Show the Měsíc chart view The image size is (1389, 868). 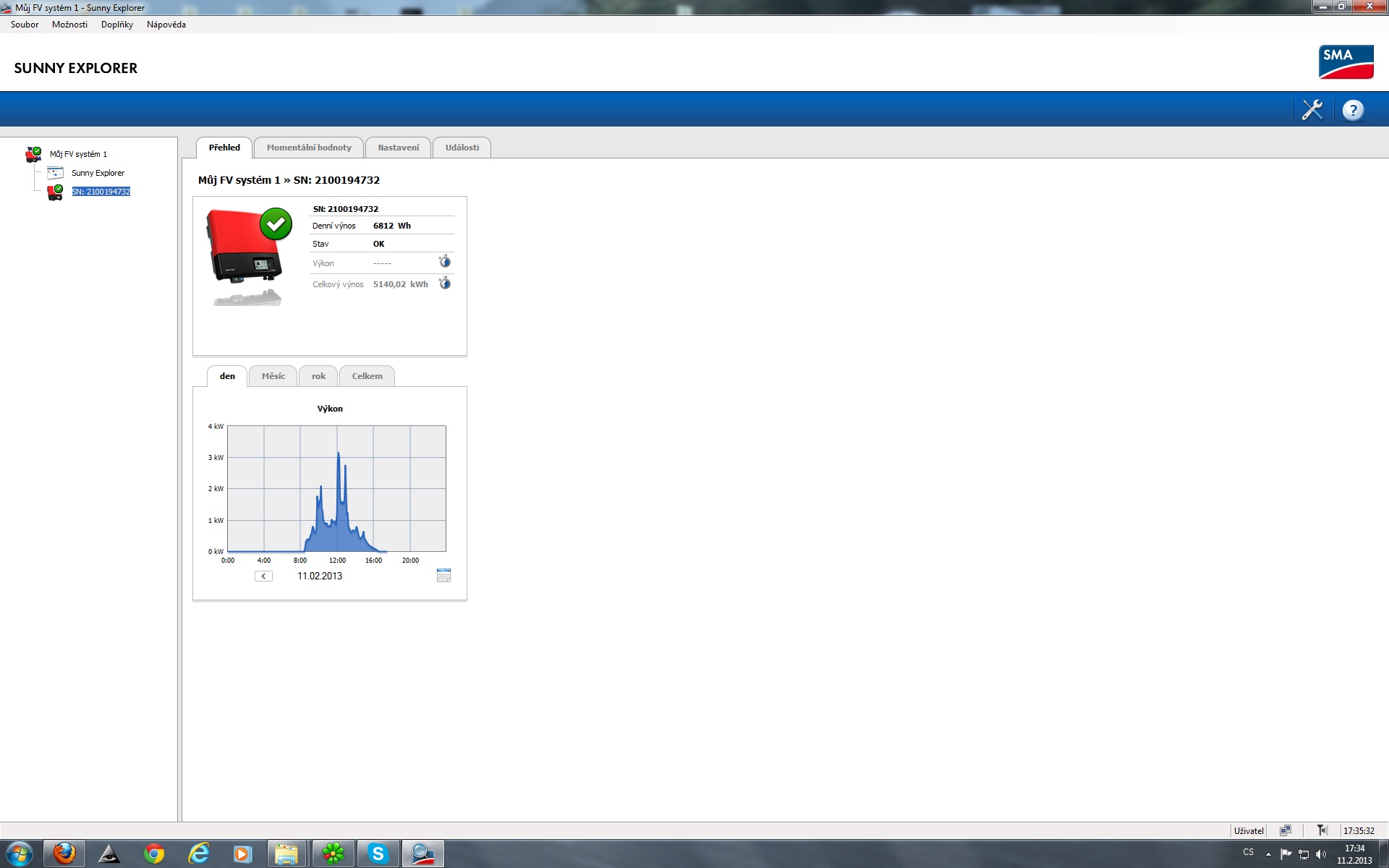(273, 376)
